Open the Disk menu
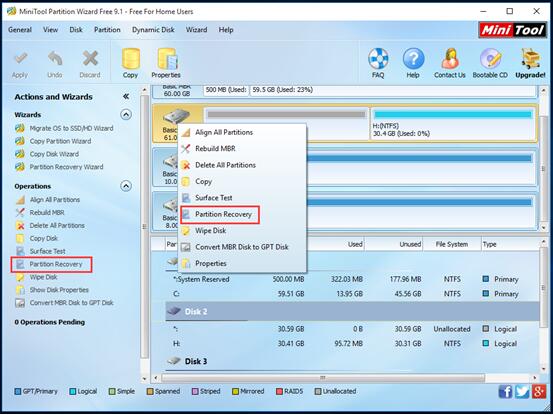 [76, 30]
